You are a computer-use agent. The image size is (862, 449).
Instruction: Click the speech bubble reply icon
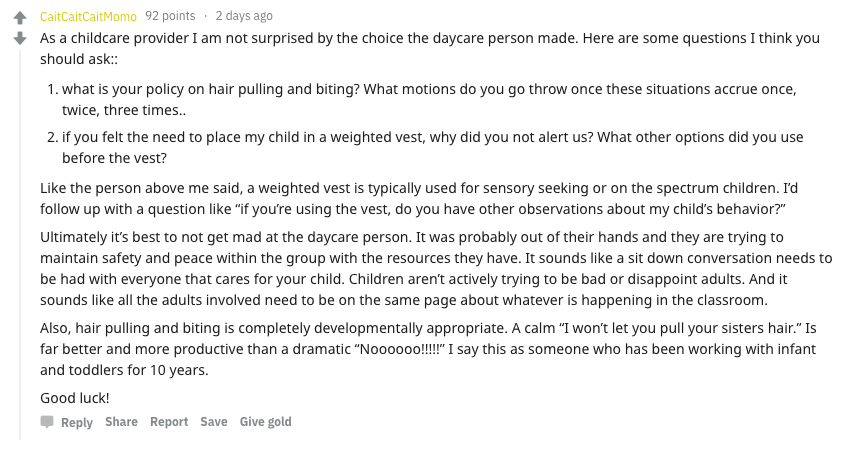(x=47, y=422)
